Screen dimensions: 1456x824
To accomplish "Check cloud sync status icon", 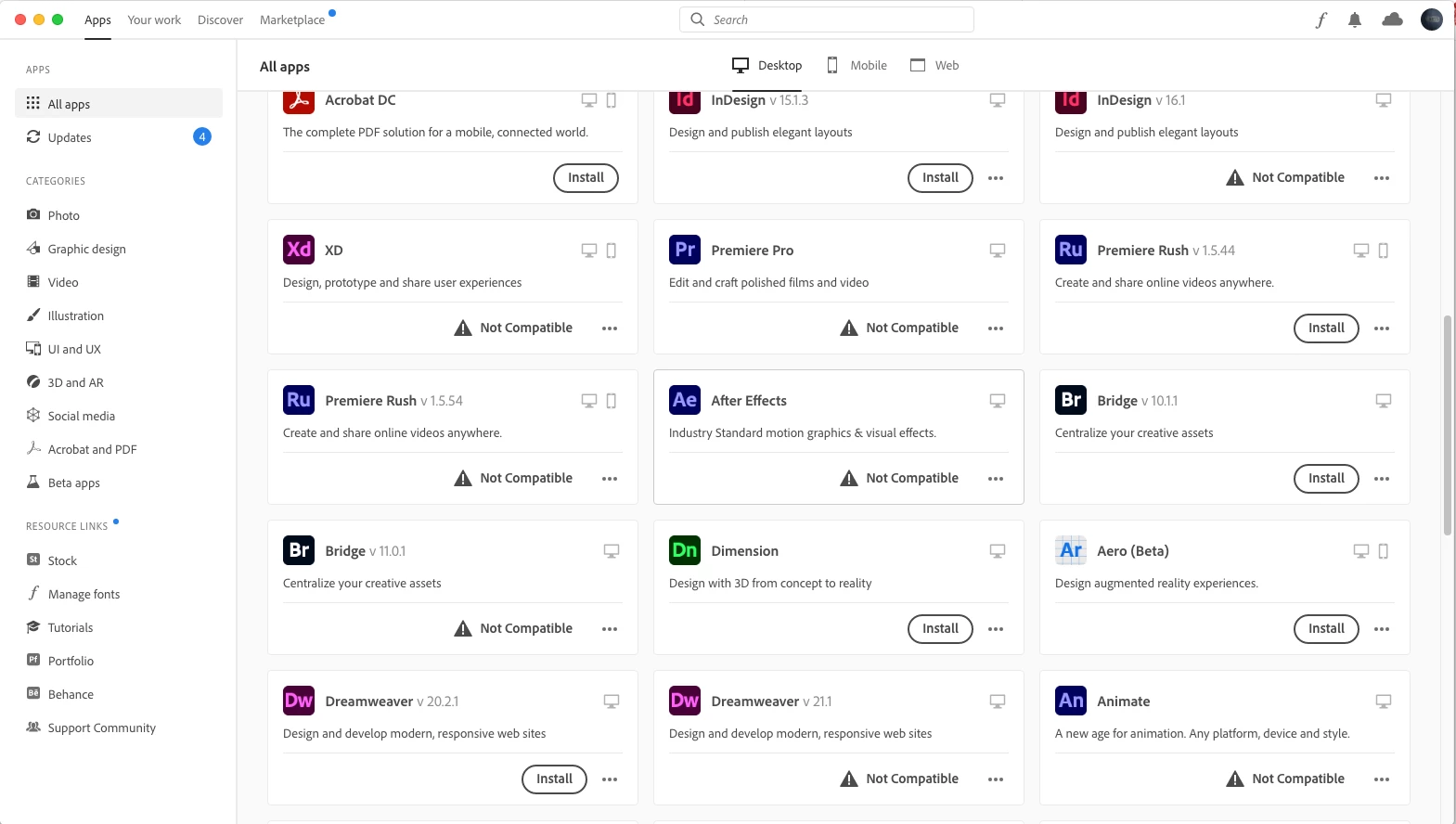I will click(x=1393, y=19).
